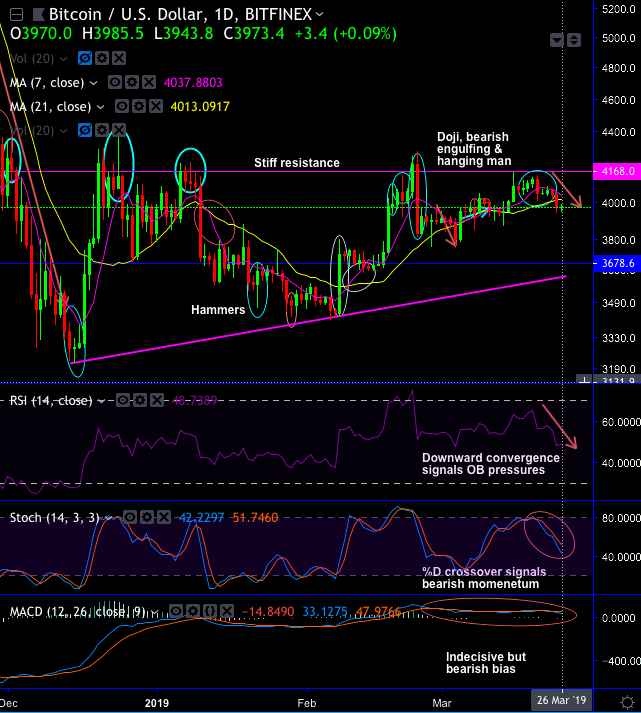
Task: Select the Hammers text annotation
Action: click(x=218, y=310)
